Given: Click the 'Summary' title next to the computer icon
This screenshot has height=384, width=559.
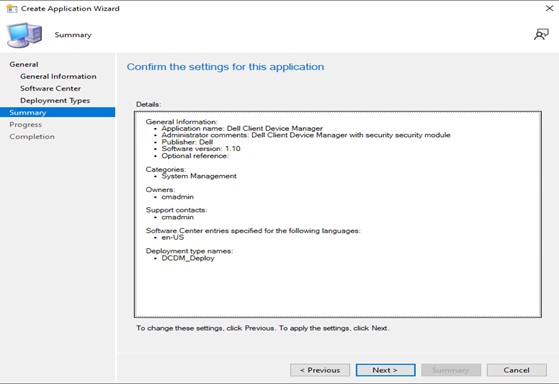Looking at the screenshot, I should pyautogui.click(x=73, y=35).
